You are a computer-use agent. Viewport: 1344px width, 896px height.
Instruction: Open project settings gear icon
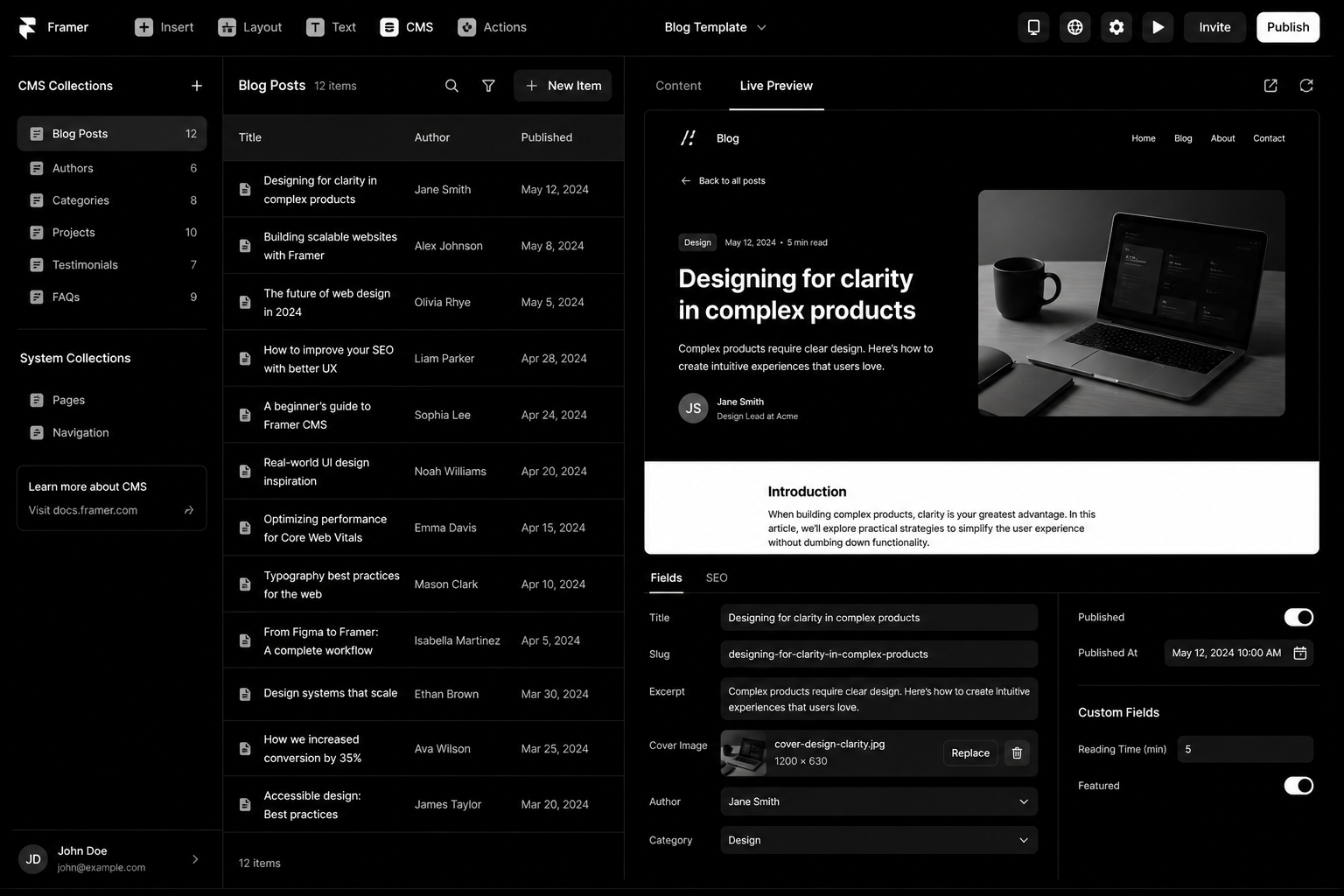[1116, 27]
